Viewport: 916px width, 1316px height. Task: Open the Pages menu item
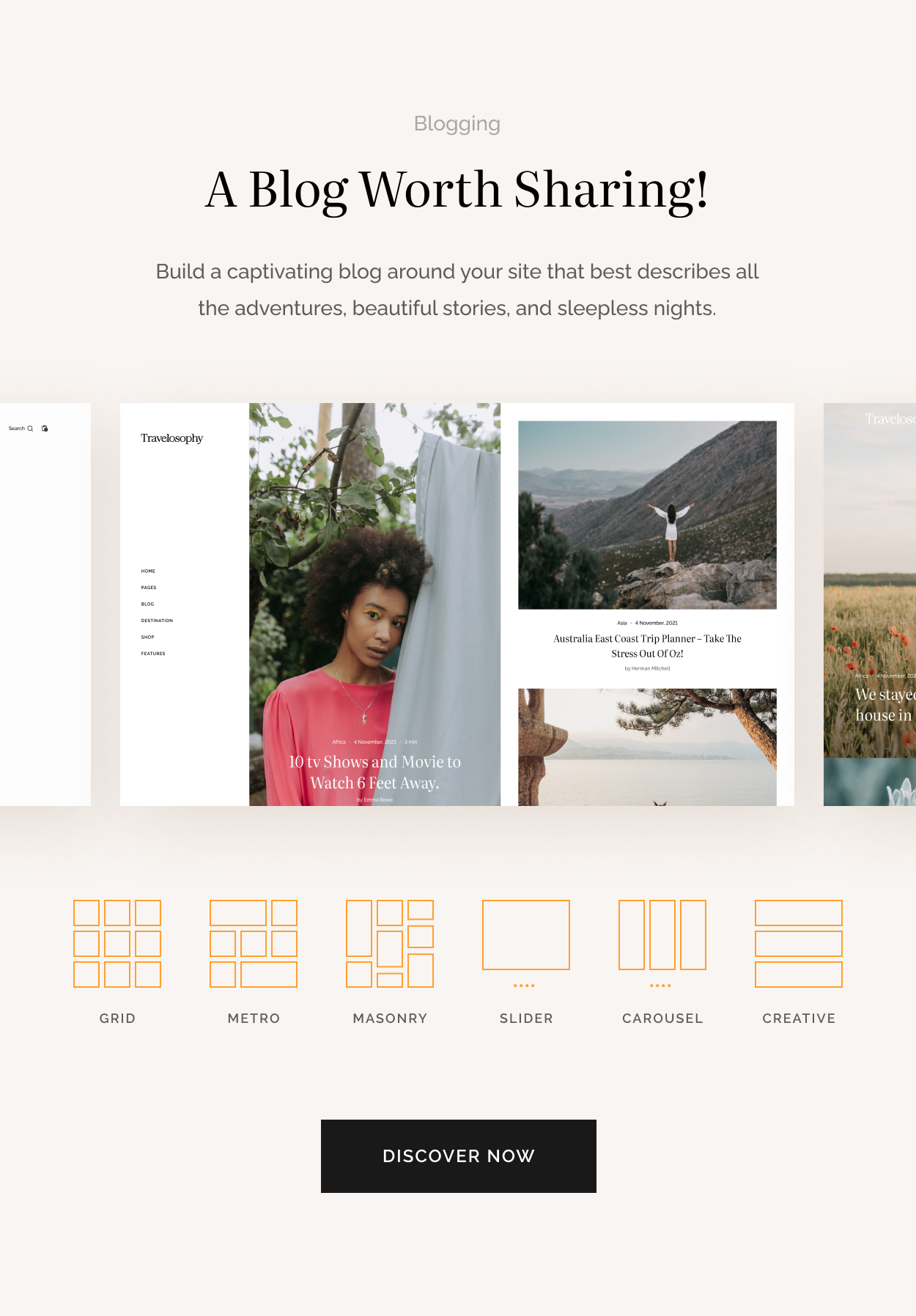(x=149, y=588)
